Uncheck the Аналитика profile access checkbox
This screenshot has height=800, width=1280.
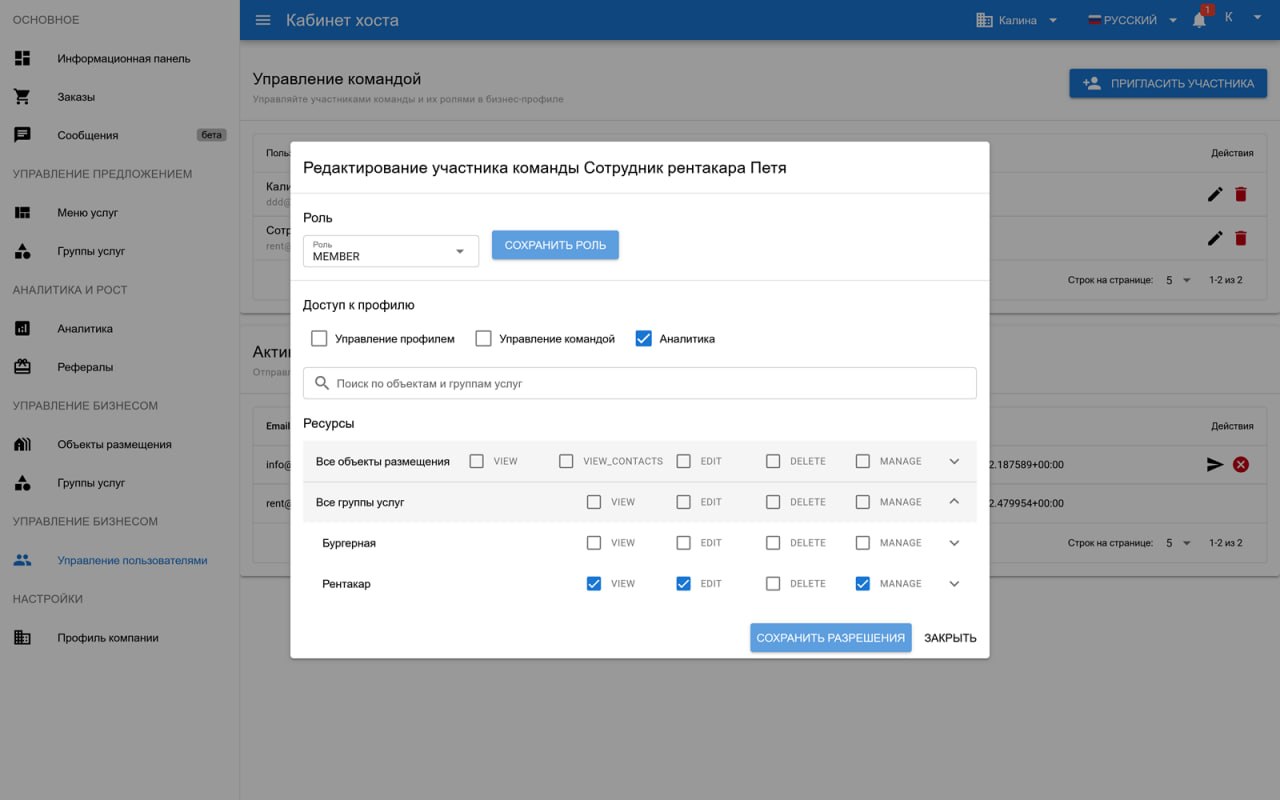[643, 339]
